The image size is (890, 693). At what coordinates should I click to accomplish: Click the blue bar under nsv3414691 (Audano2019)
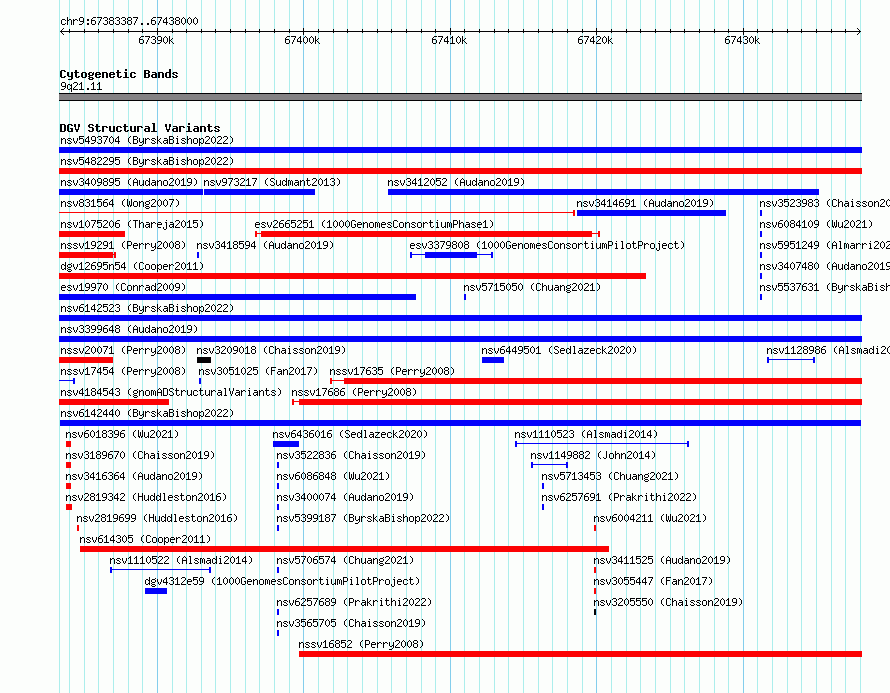pos(651,213)
